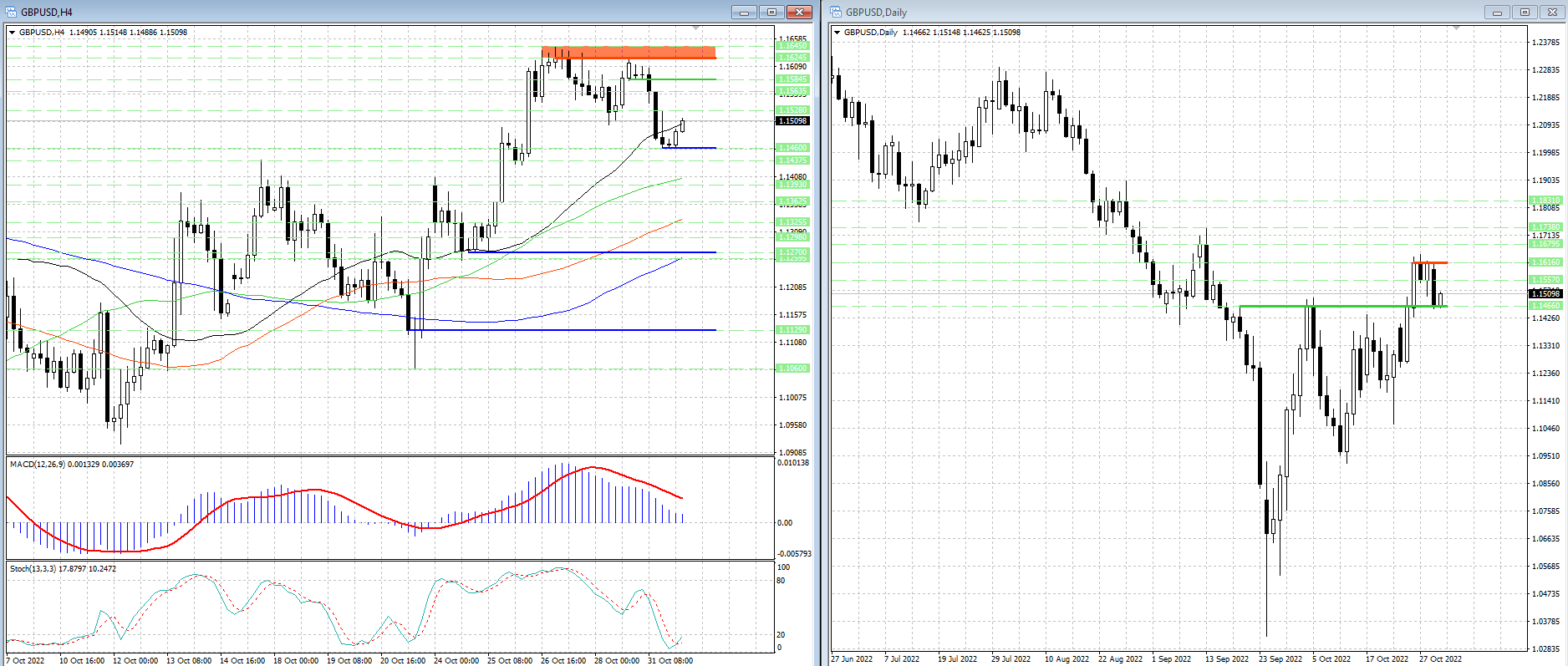Viewport: 1568px width, 666px height.
Task: Click the GBPUSD,Daily window chart icon
Action: pyautogui.click(x=836, y=12)
